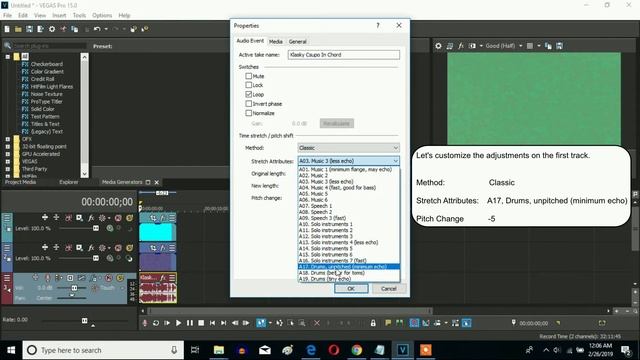Image resolution: width=640 pixels, height=360 pixels.
Task: Click the Record microphone icon in transport
Action: click(144, 323)
